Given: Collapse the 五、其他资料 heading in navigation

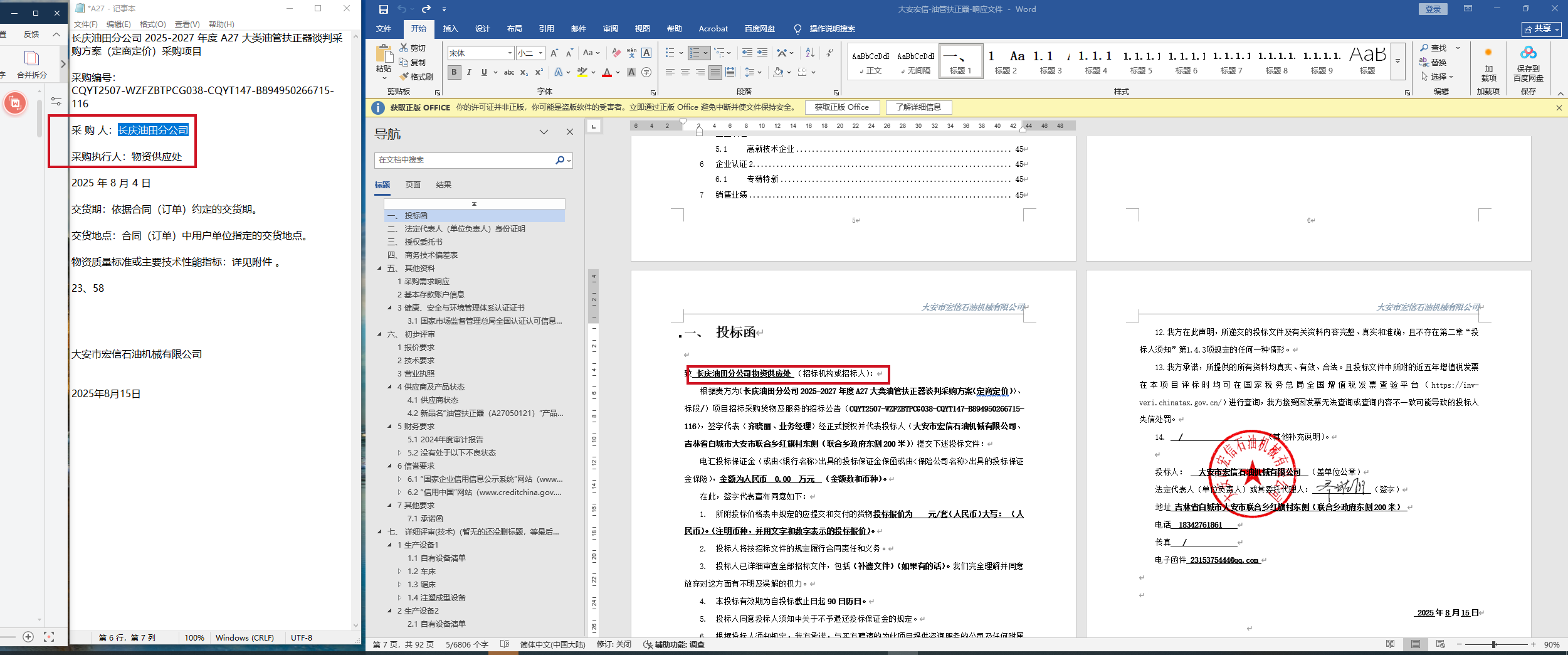Looking at the screenshot, I should 379,269.
